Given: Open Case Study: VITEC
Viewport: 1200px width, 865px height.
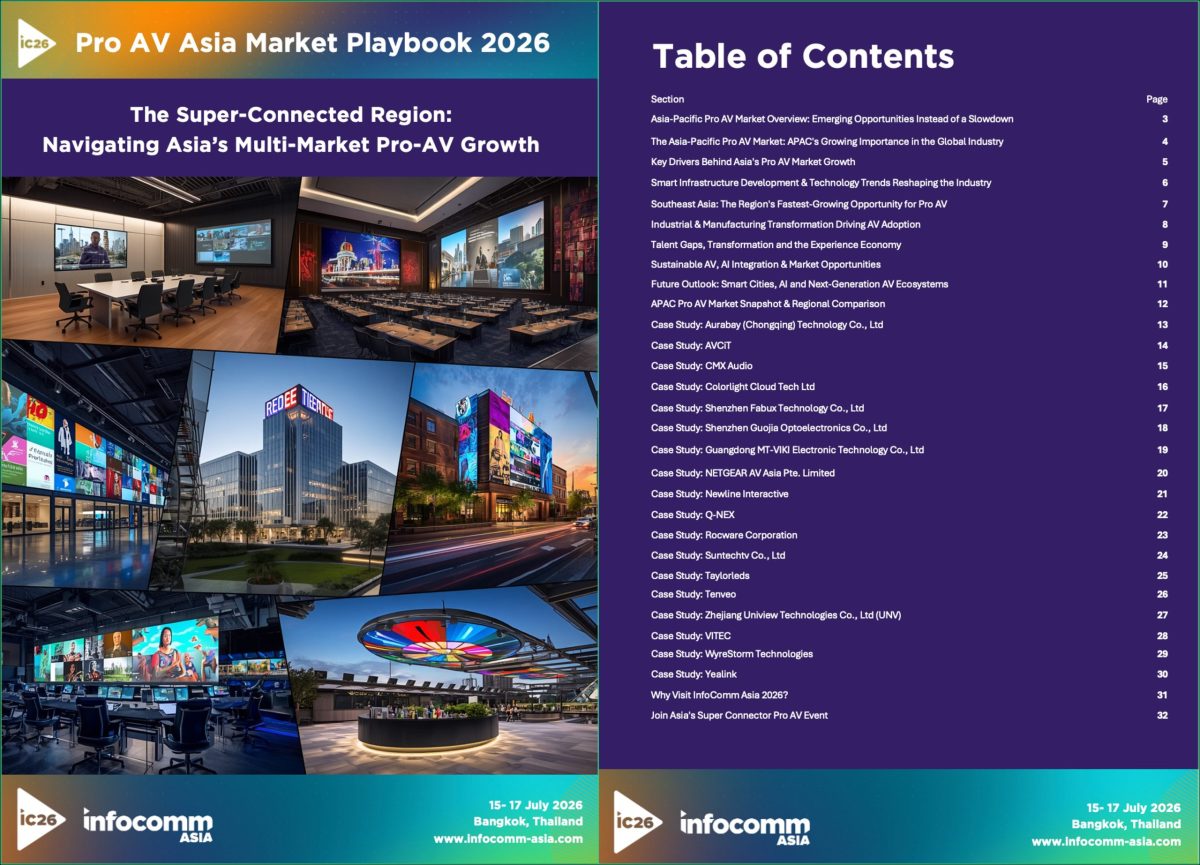Looking at the screenshot, I should [693, 636].
